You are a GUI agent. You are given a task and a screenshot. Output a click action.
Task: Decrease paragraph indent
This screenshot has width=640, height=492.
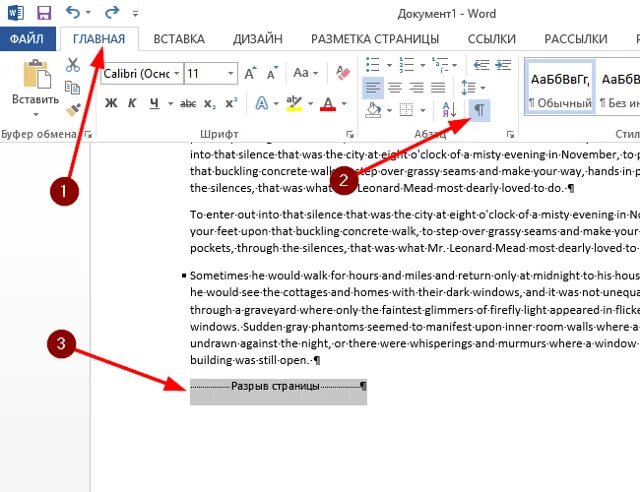tap(482, 65)
